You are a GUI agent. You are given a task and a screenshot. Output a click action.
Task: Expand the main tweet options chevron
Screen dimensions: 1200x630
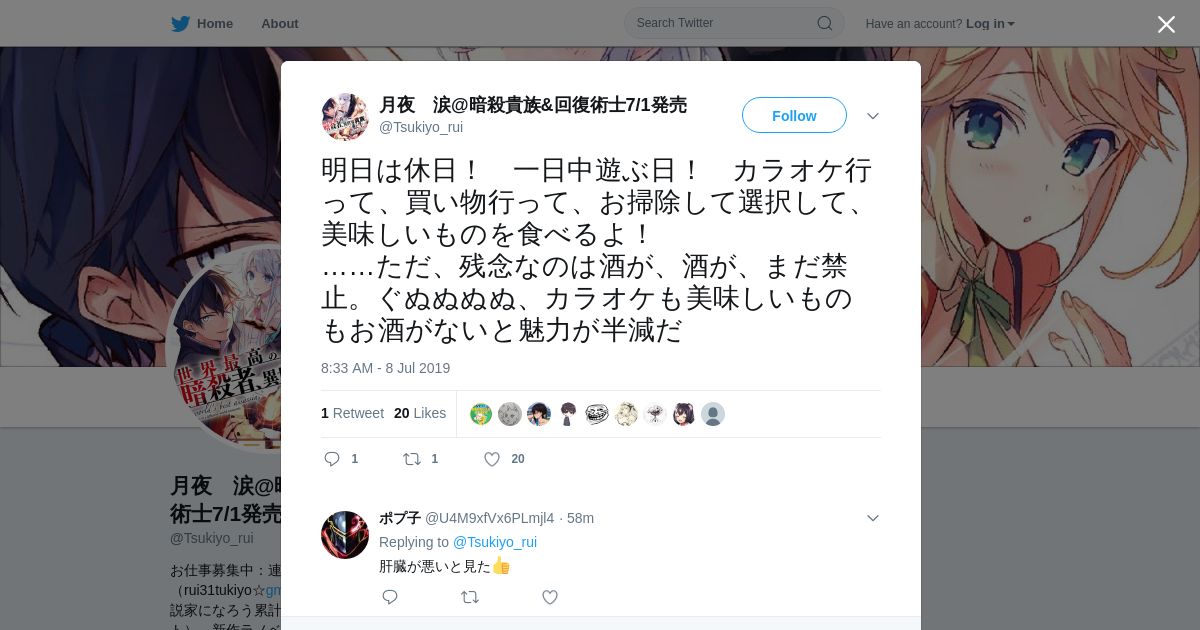(873, 116)
